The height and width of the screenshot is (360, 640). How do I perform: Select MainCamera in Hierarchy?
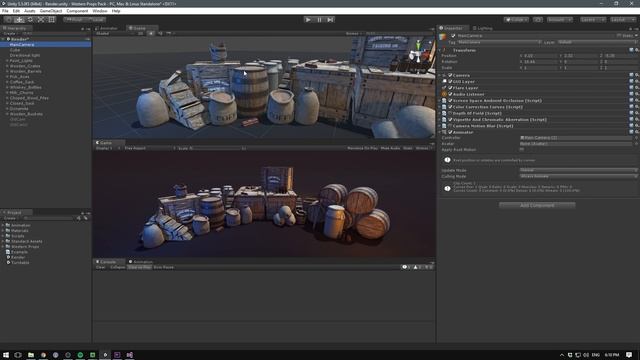(46, 44)
